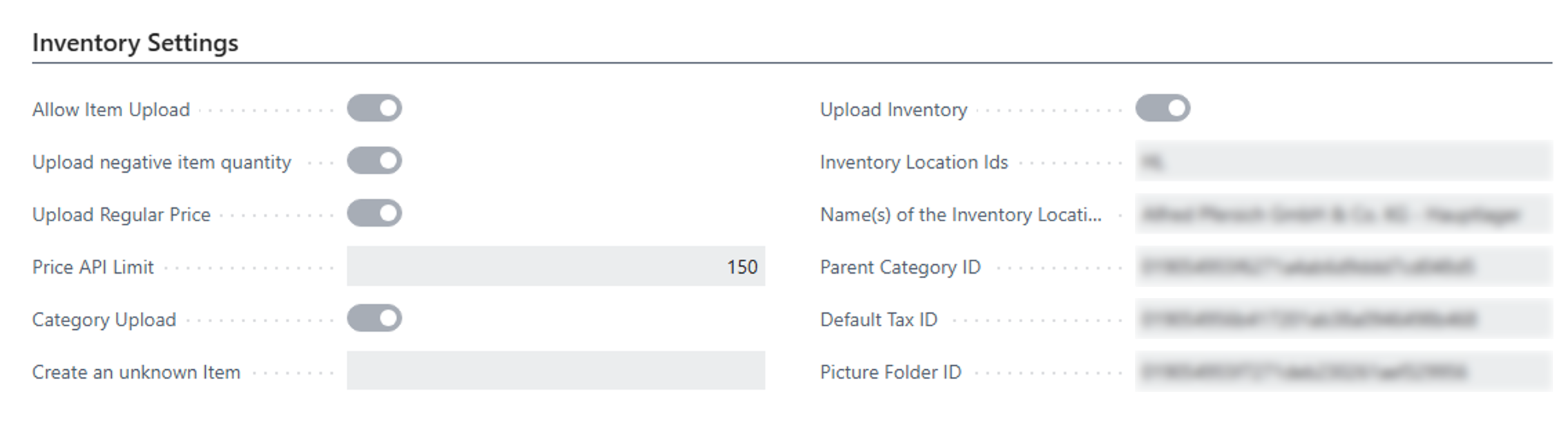Click the Create an unknown Item label
The image size is (1568, 448).
136,373
